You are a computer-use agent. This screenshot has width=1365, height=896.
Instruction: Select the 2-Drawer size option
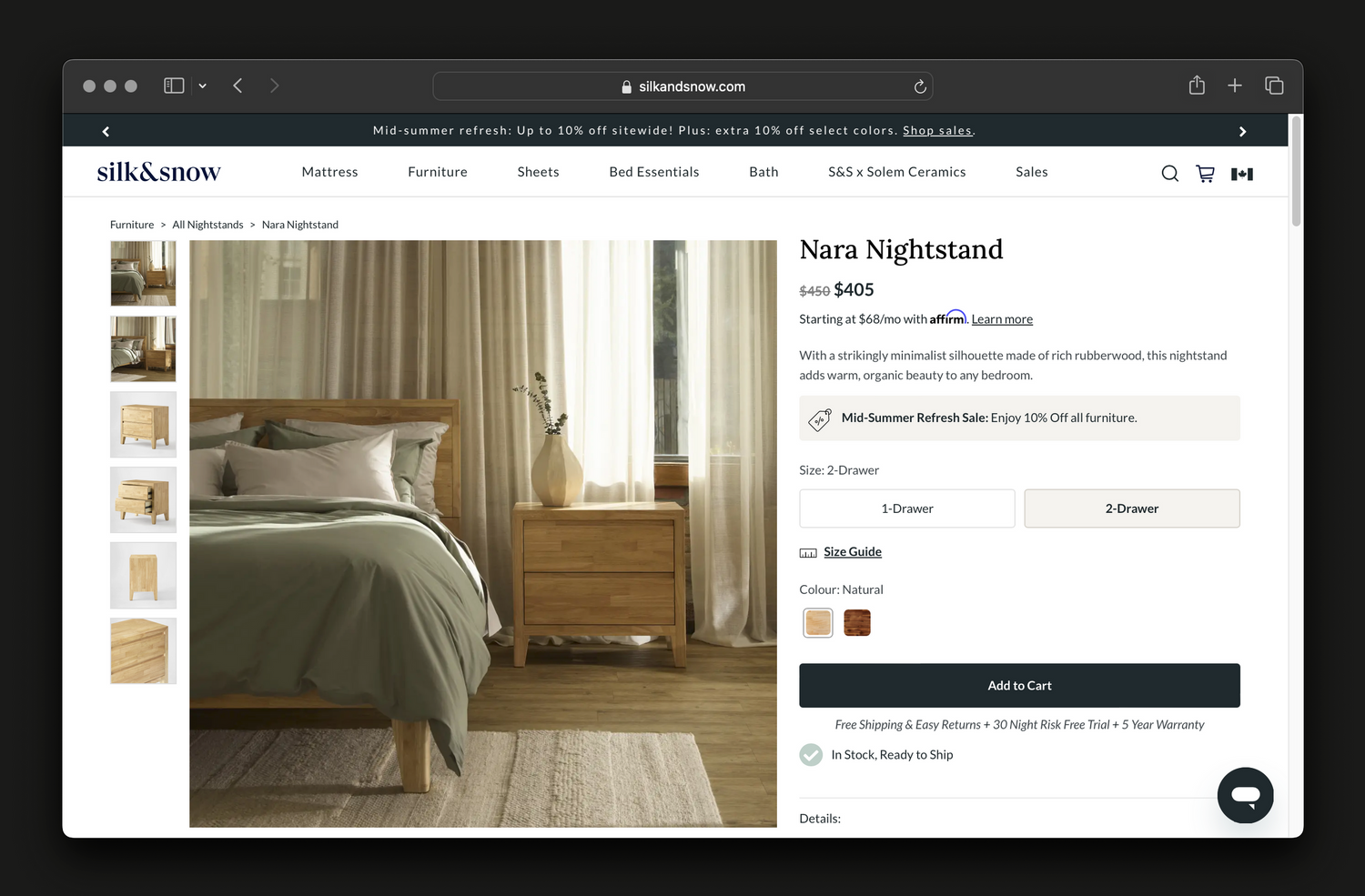(x=1131, y=508)
